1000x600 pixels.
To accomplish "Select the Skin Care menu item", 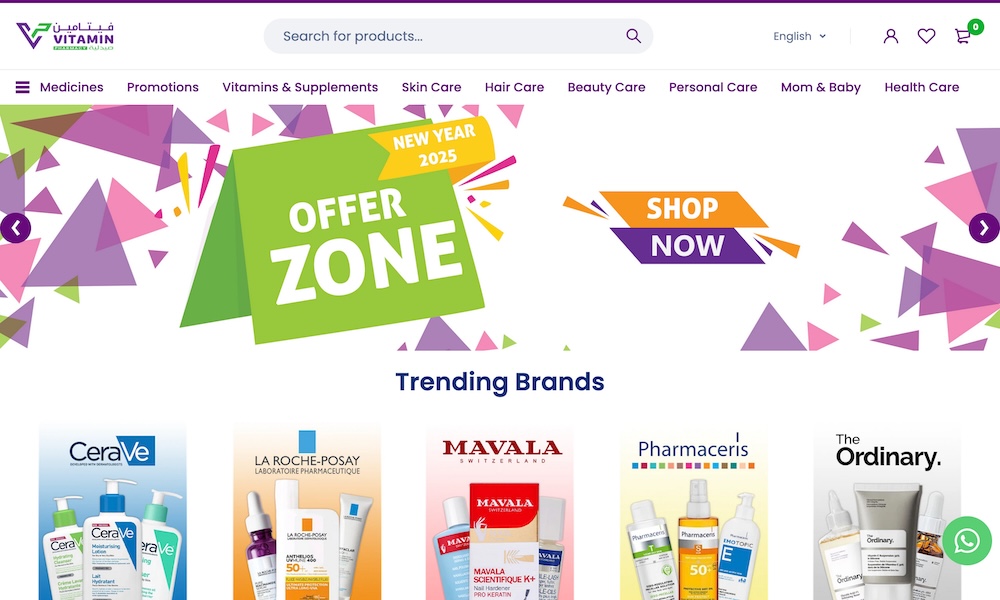I will [431, 87].
